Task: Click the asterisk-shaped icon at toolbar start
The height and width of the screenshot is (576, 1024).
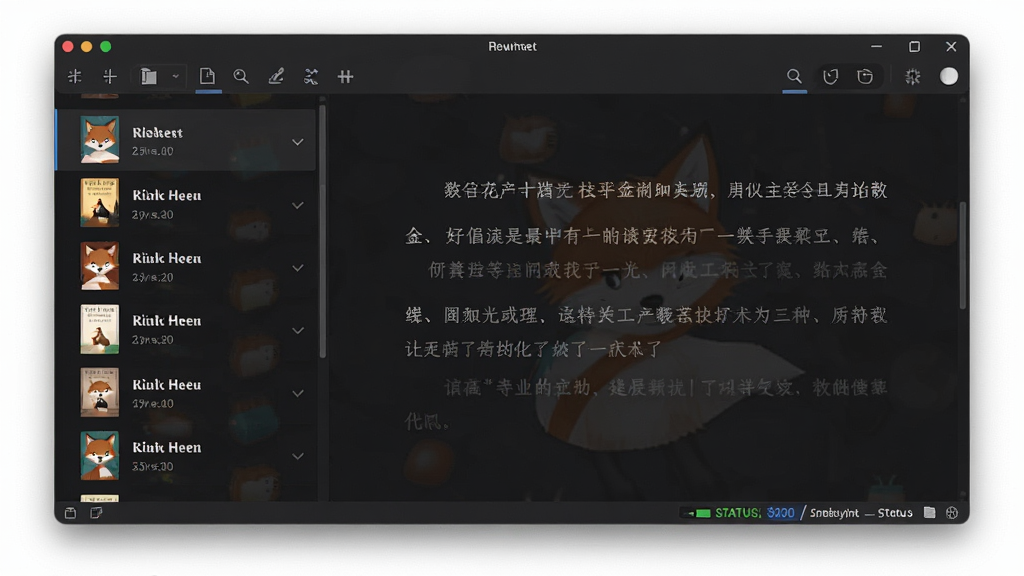Action: (74, 76)
